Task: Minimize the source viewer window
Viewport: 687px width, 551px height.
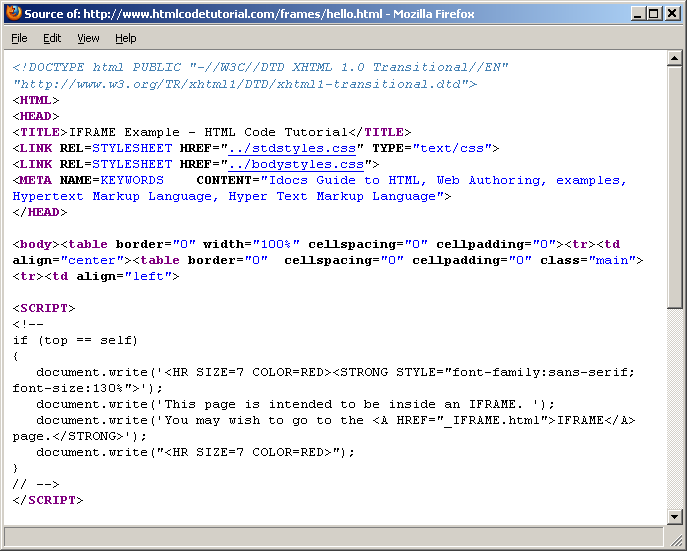Action: click(637, 14)
